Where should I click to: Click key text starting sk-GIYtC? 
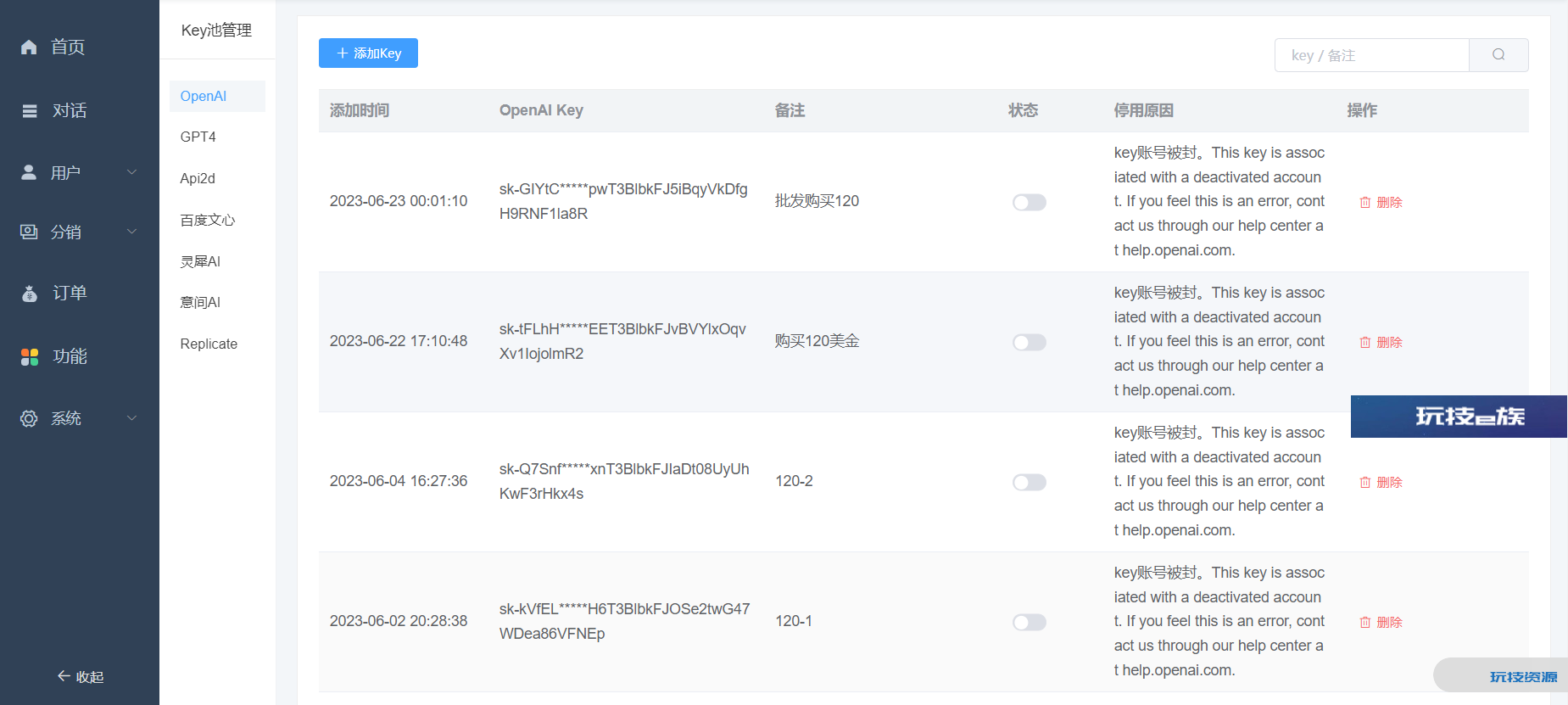pyautogui.click(x=623, y=201)
